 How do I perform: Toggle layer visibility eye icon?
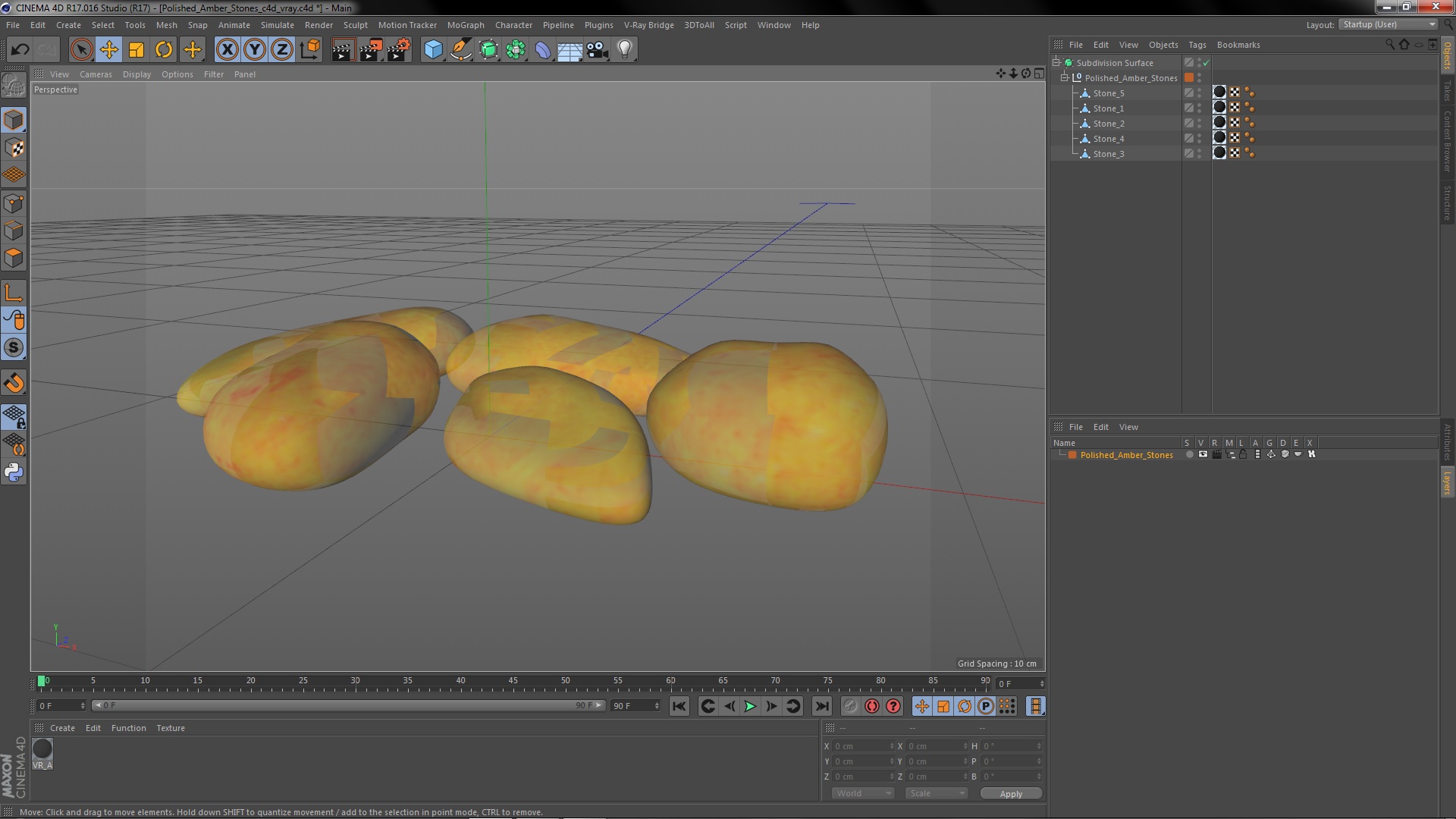point(1203,454)
